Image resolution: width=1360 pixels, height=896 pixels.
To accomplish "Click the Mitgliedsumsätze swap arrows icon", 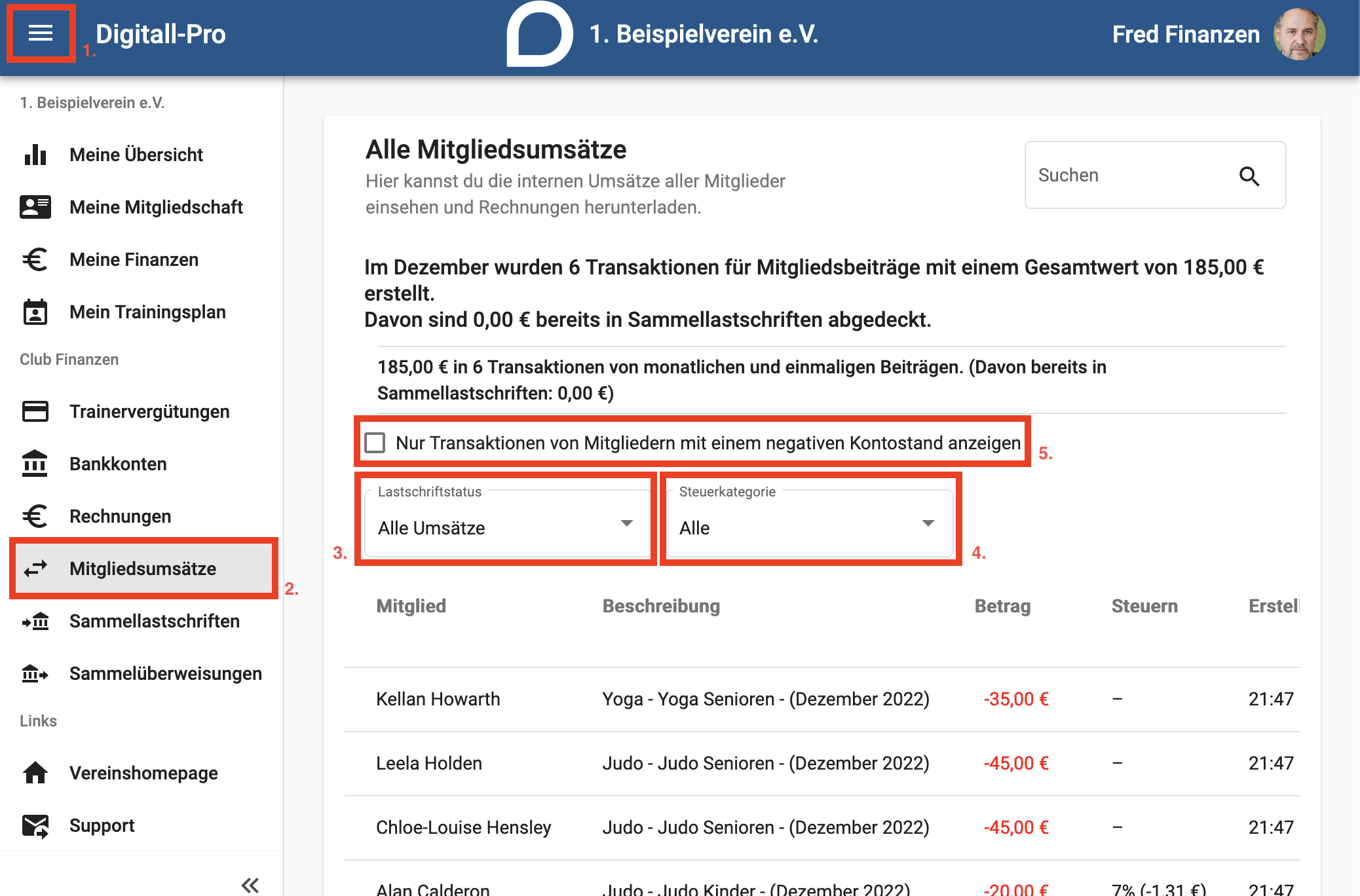I will [35, 569].
